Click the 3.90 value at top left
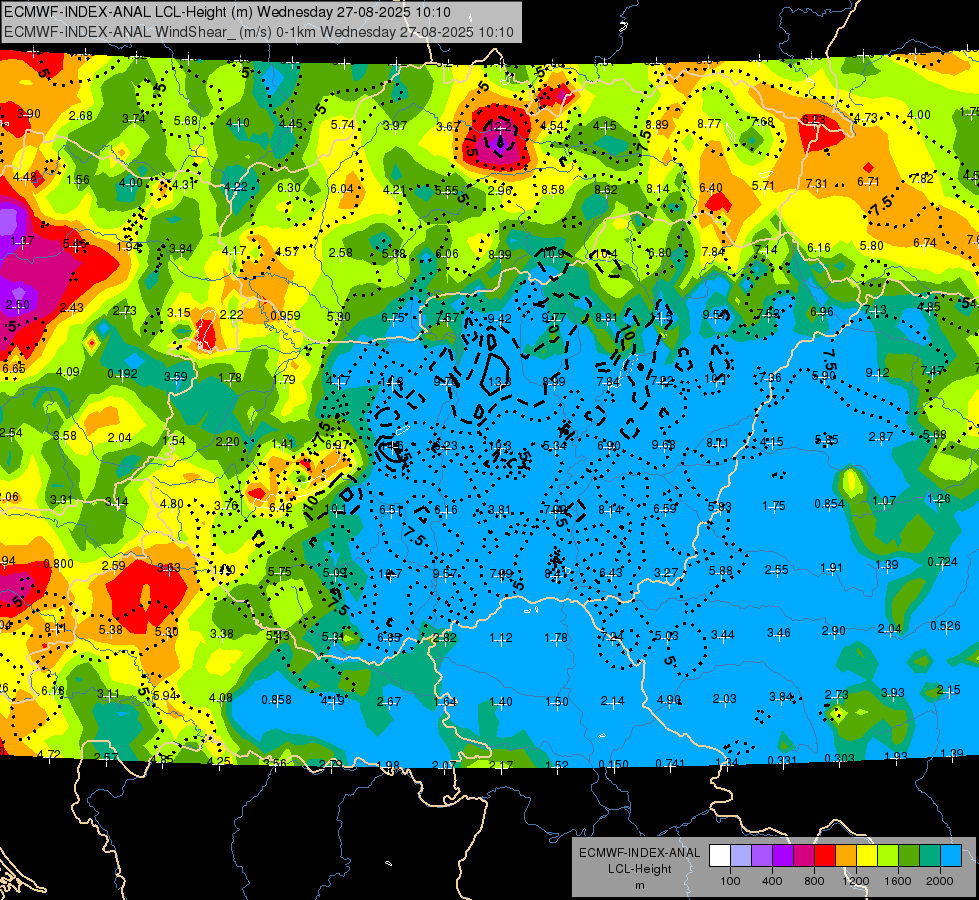The width and height of the screenshot is (979, 900). pos(29,114)
